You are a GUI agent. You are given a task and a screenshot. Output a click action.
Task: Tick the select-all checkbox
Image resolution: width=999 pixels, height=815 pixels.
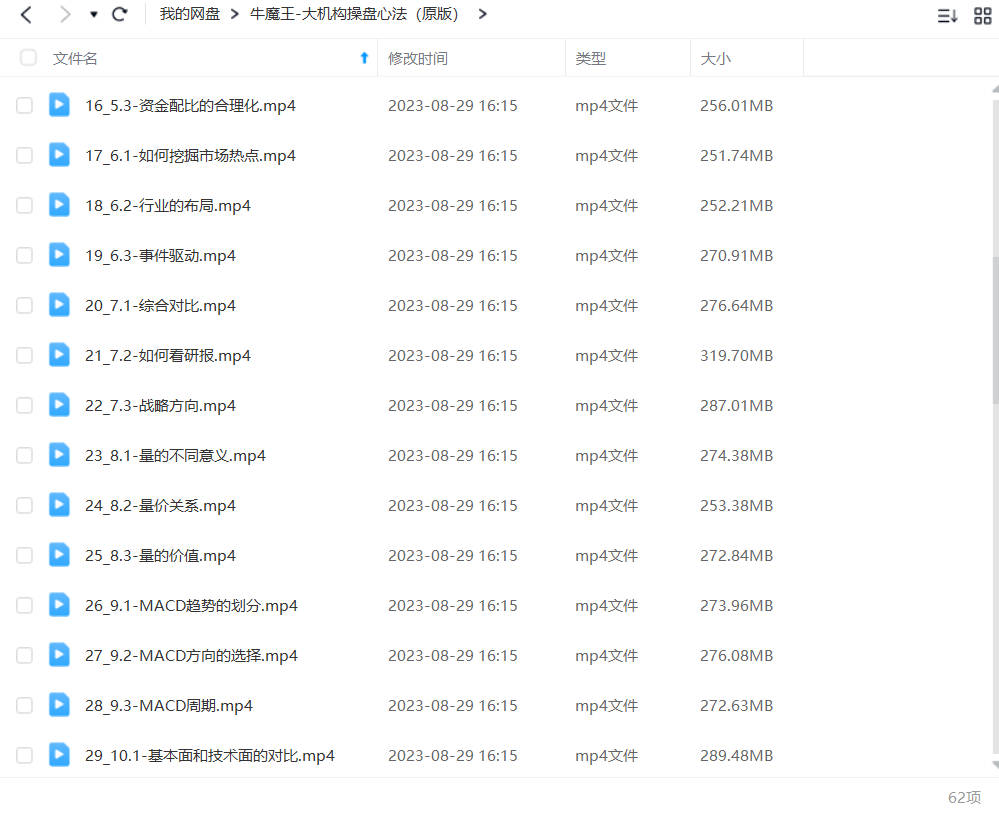[x=28, y=58]
